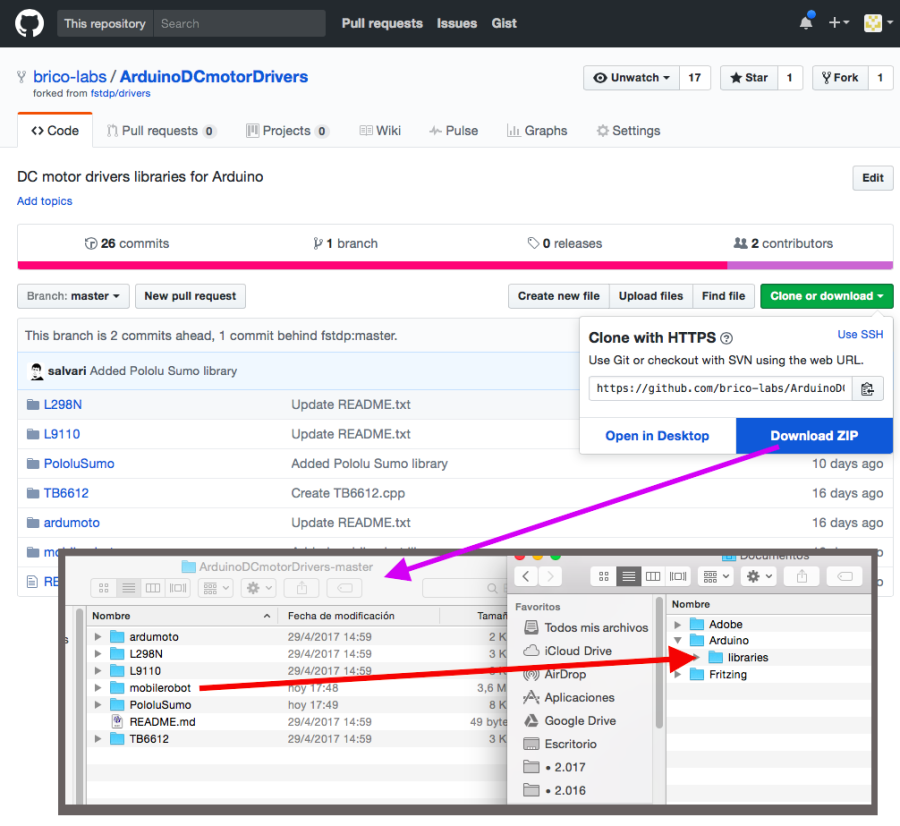Click the Use SSH link
The height and width of the screenshot is (826, 900).
[860, 335]
